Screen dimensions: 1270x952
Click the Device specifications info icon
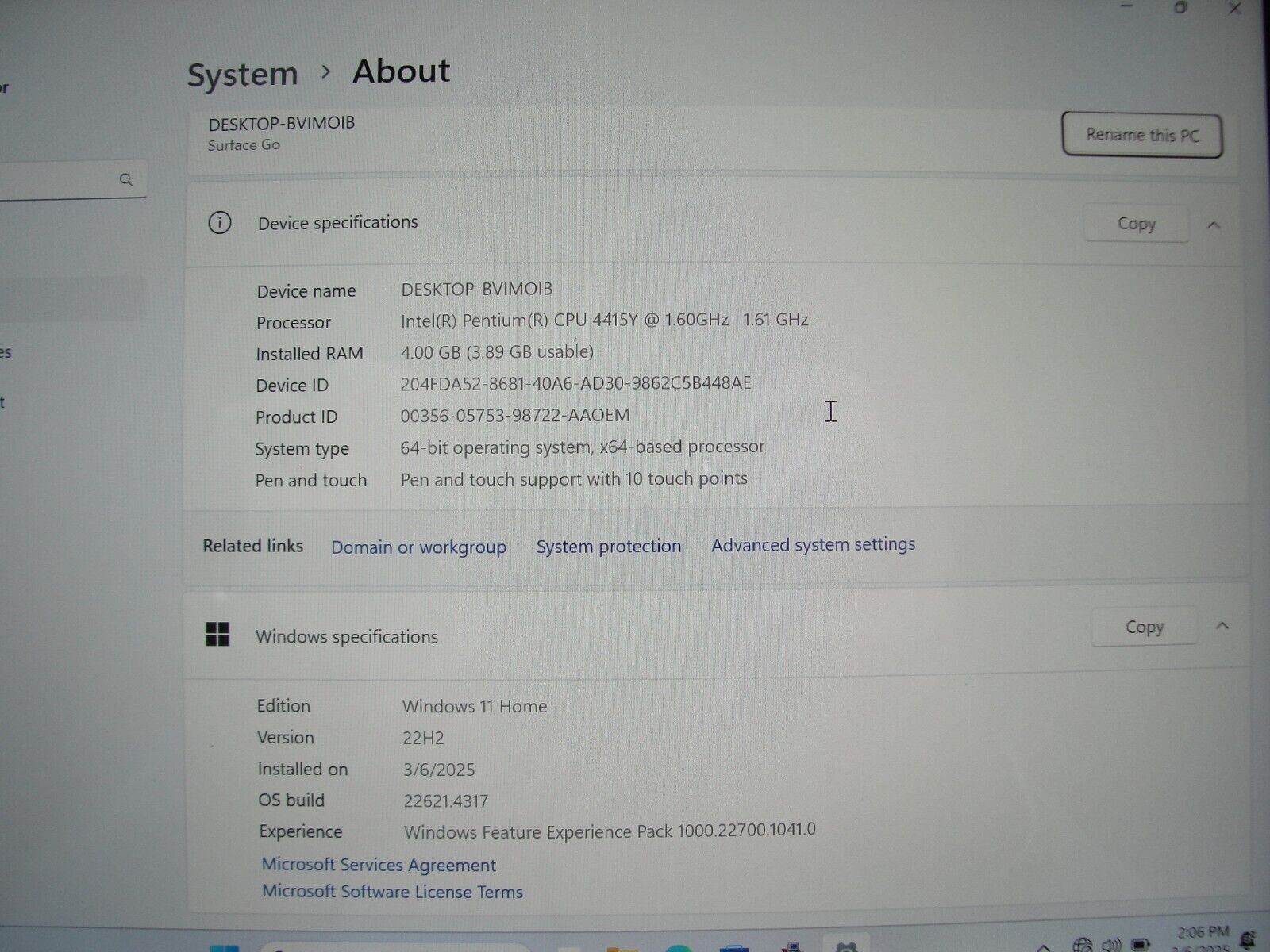pyautogui.click(x=220, y=223)
